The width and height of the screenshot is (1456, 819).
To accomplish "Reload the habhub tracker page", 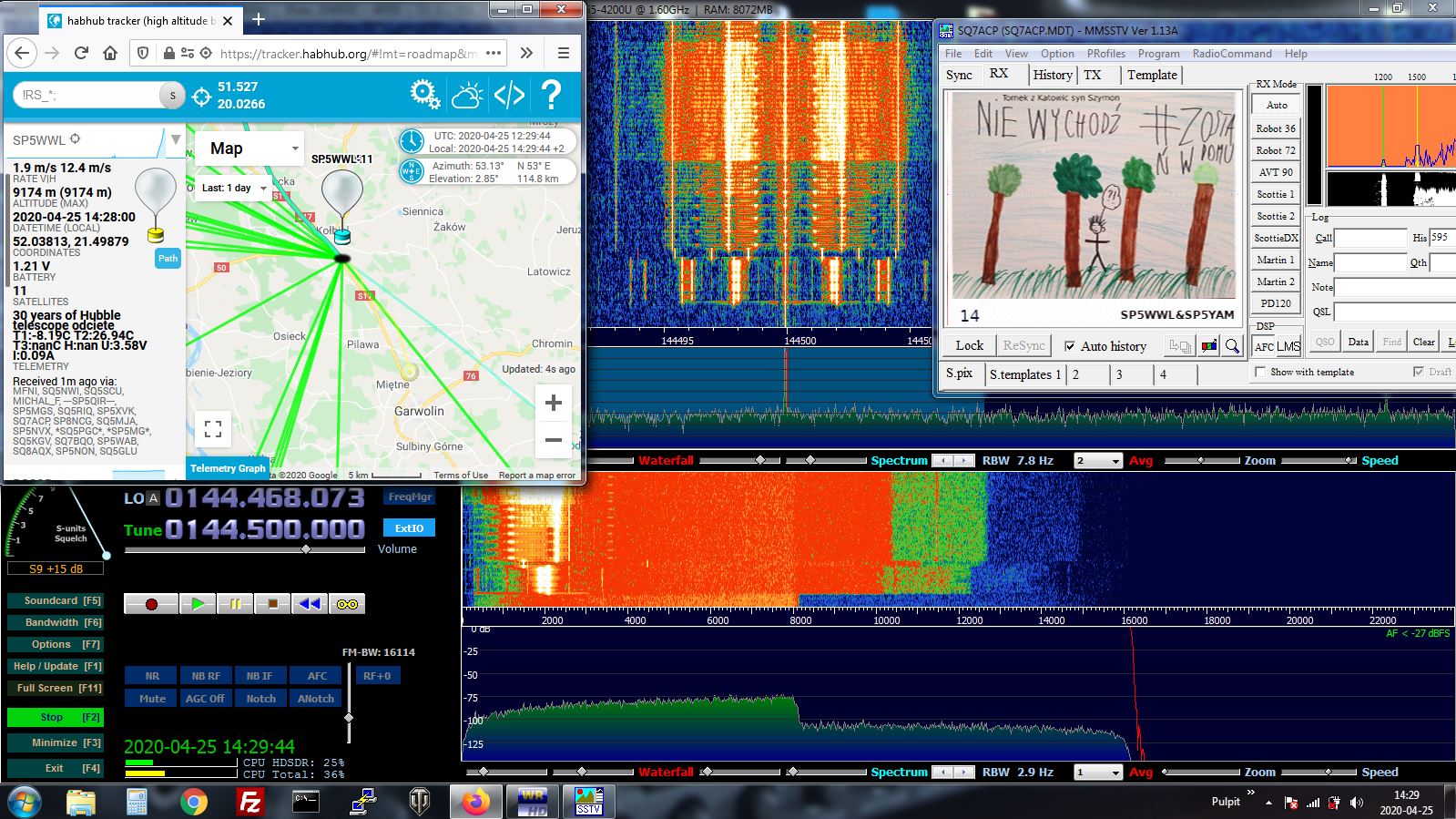I will point(81,53).
